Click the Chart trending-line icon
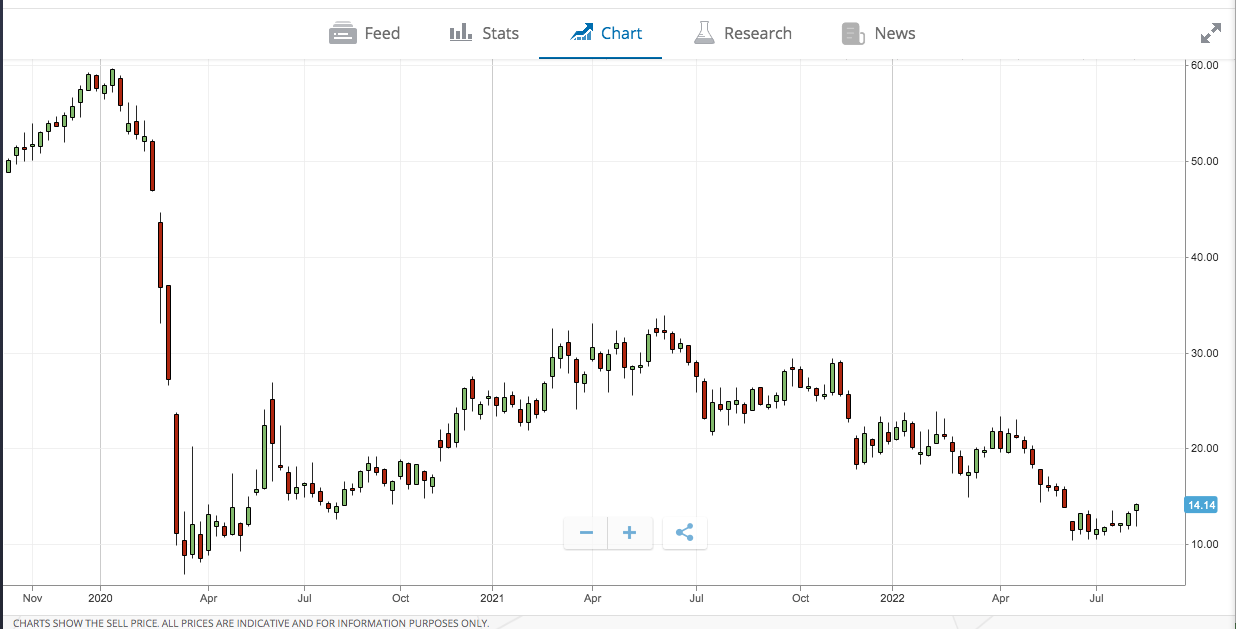 coord(582,32)
